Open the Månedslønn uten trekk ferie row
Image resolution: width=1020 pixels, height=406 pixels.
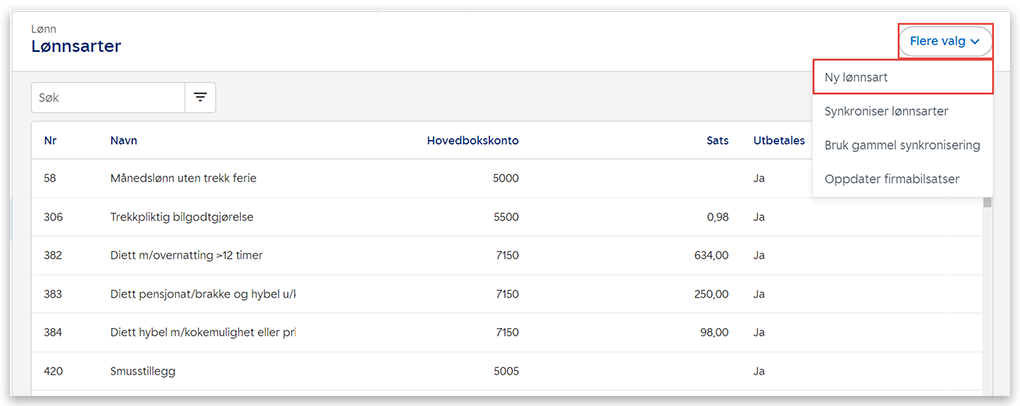pos(183,178)
